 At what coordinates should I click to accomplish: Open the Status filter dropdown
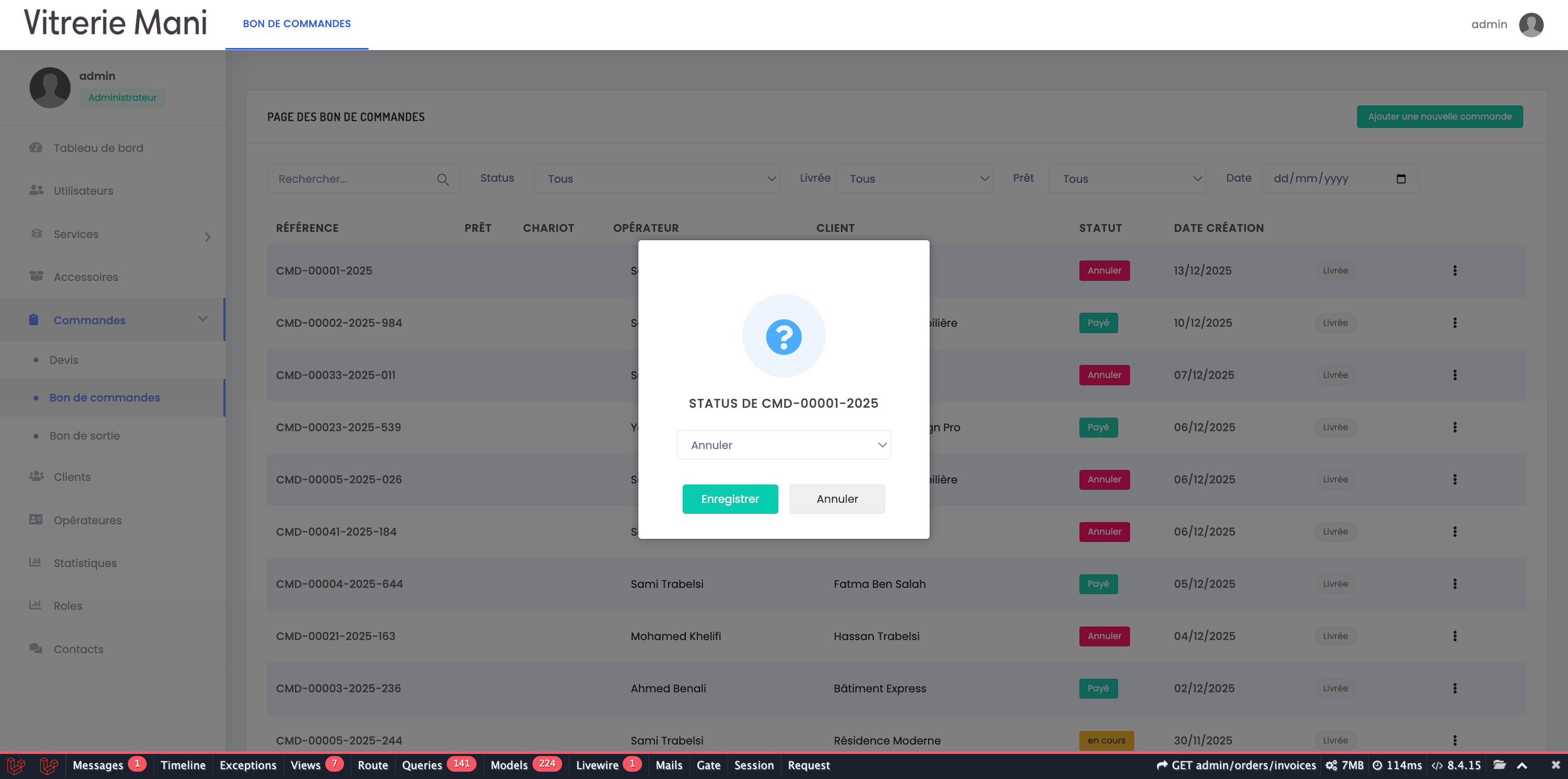click(x=657, y=179)
